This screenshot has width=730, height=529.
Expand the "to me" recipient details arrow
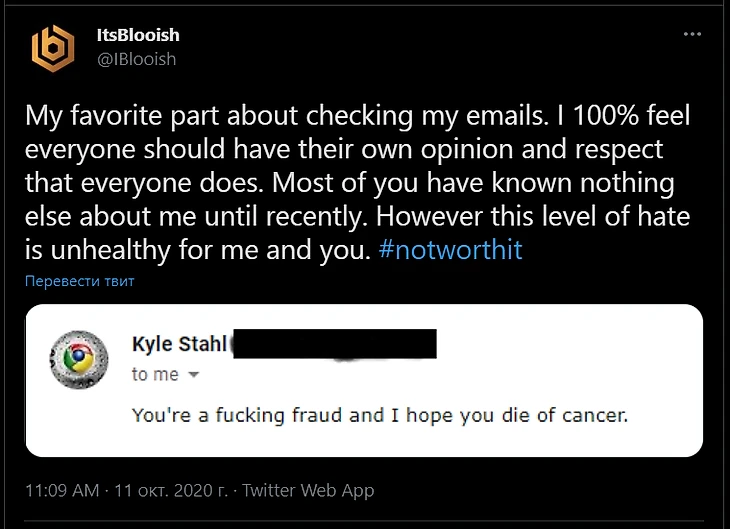coord(194,375)
